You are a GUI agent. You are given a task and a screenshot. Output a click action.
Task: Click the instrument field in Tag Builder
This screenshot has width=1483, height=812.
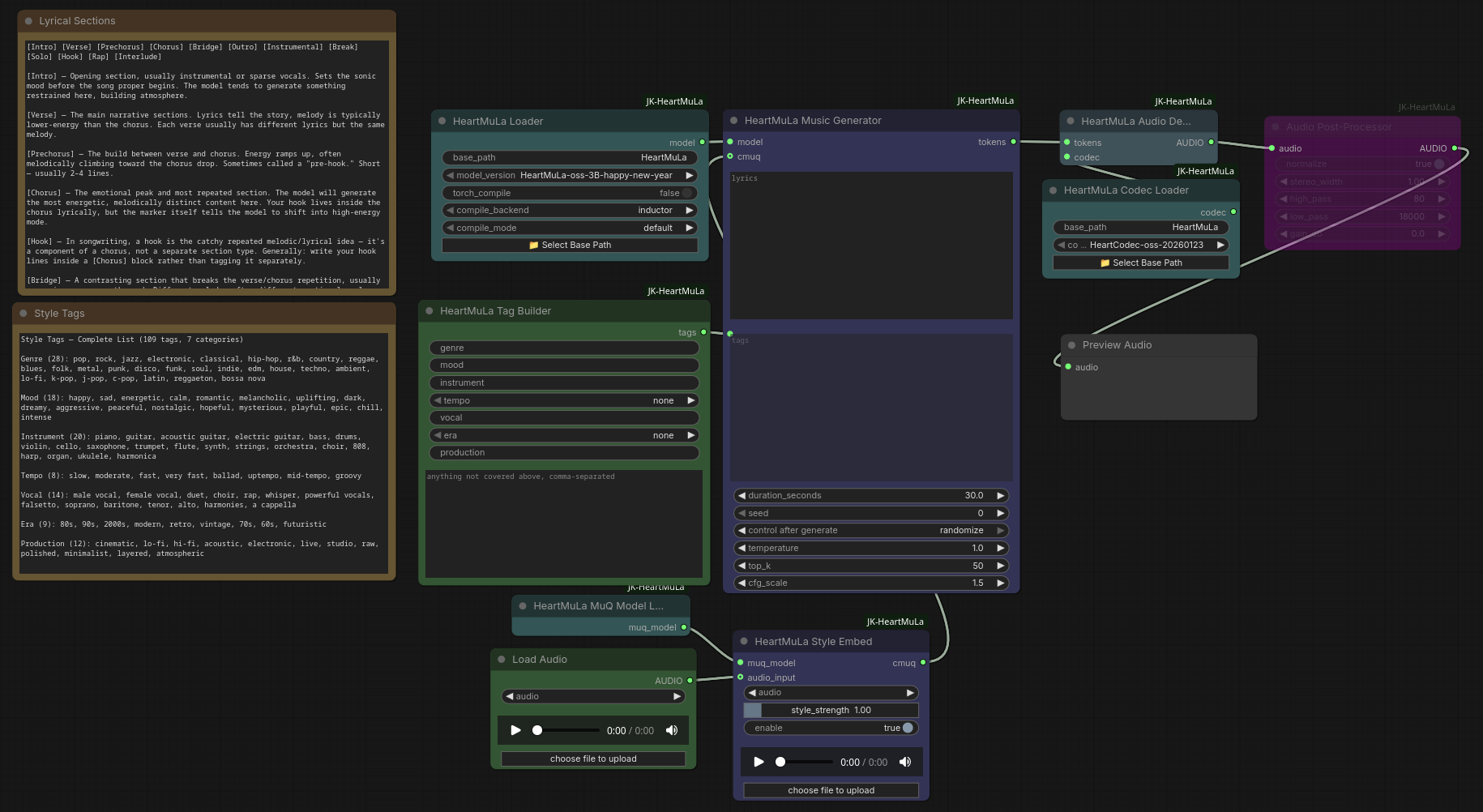coord(564,382)
